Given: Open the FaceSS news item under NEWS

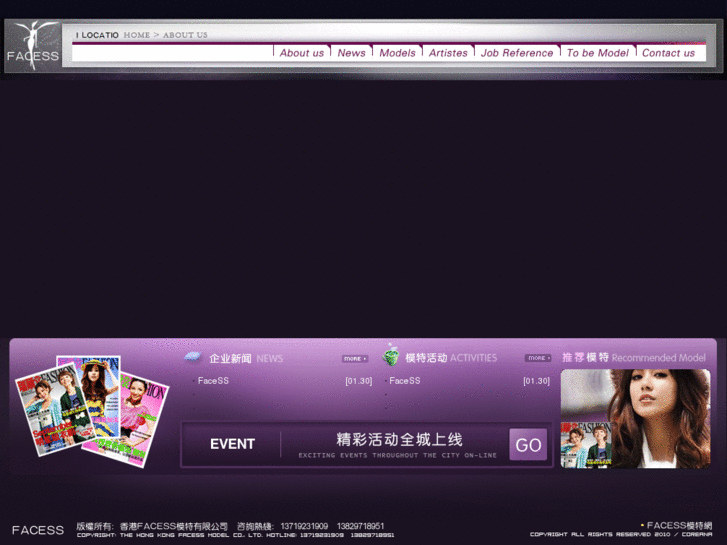Looking at the screenshot, I should pos(213,381).
